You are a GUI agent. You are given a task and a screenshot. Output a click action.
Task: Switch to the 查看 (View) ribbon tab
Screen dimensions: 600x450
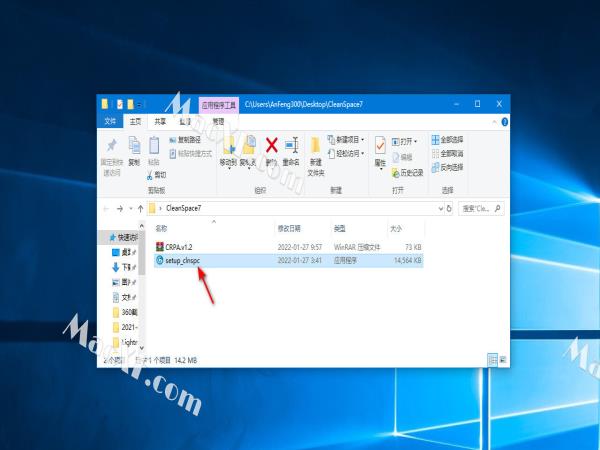click(x=185, y=121)
